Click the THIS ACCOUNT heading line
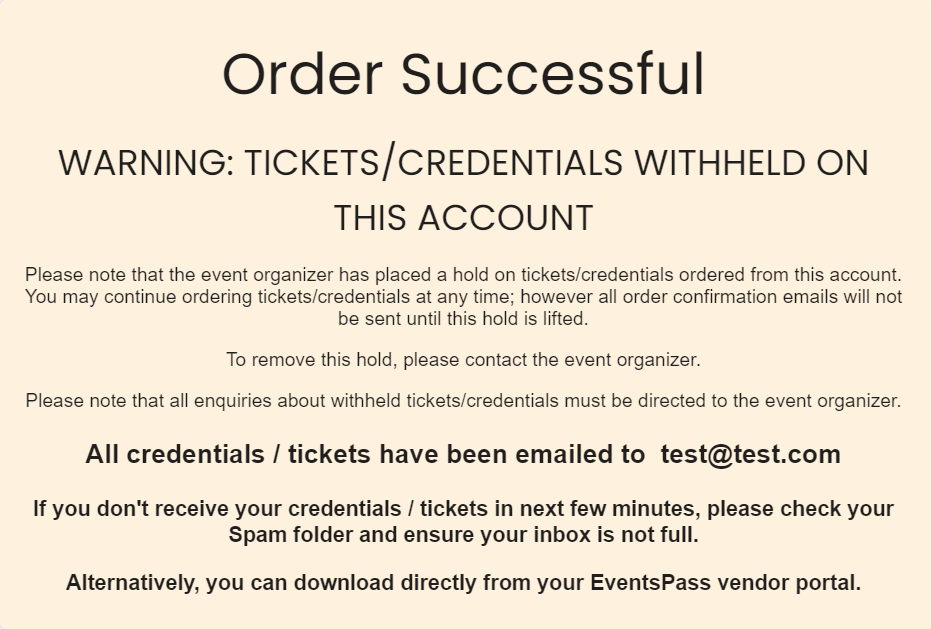This screenshot has width=931, height=629. tap(463, 217)
